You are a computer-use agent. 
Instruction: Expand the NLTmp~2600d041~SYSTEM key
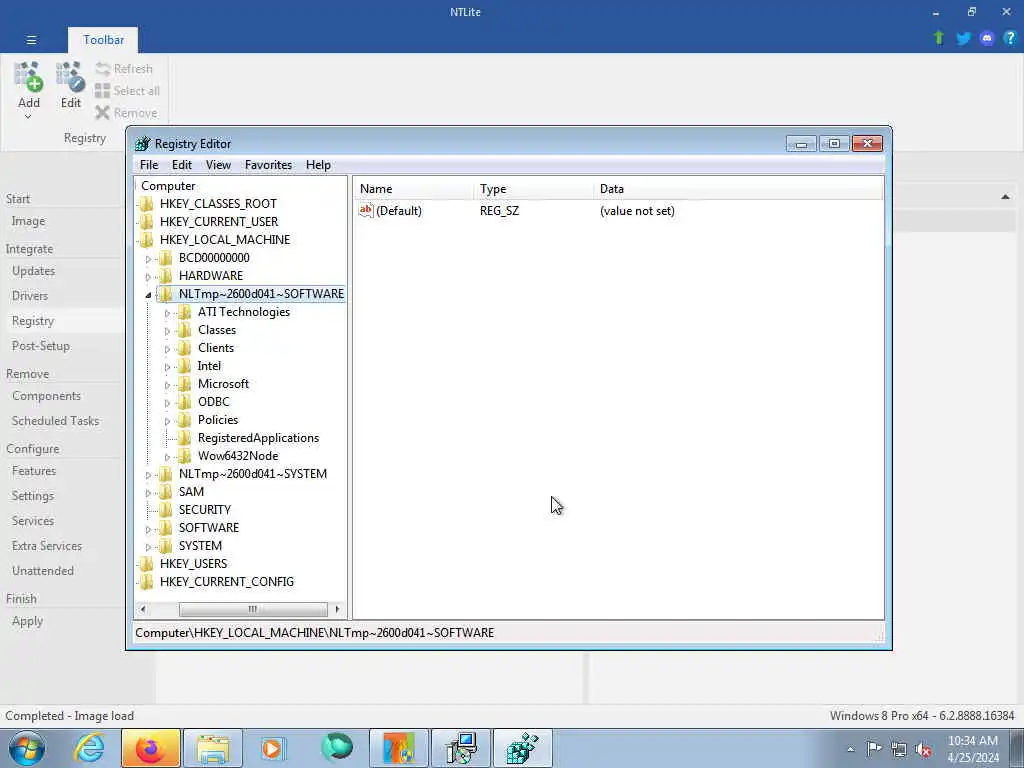click(x=148, y=475)
